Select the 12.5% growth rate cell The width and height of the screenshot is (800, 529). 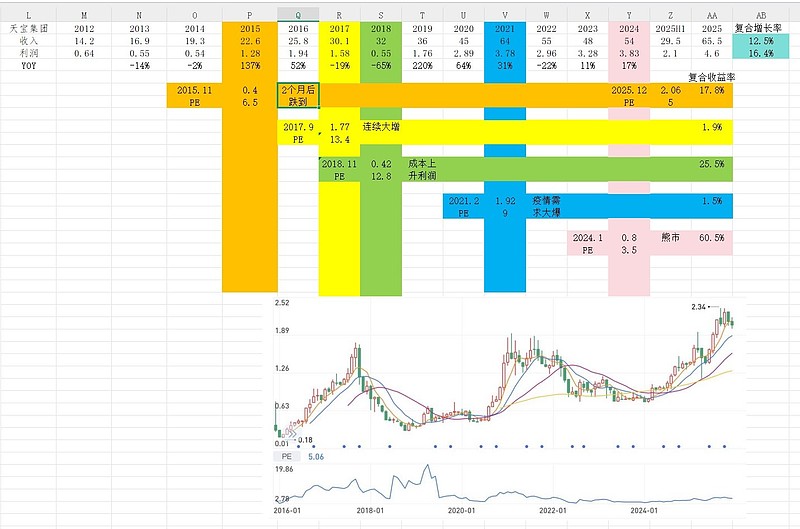coord(760,41)
